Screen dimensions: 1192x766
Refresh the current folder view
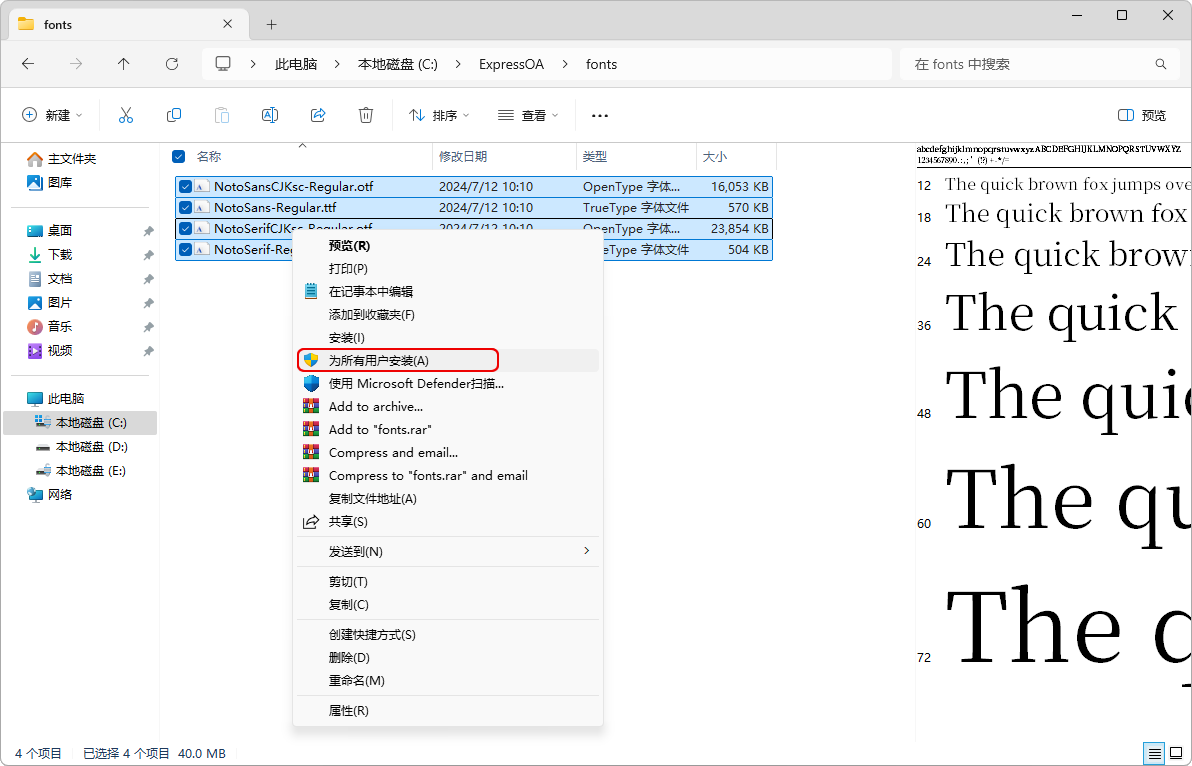172,64
